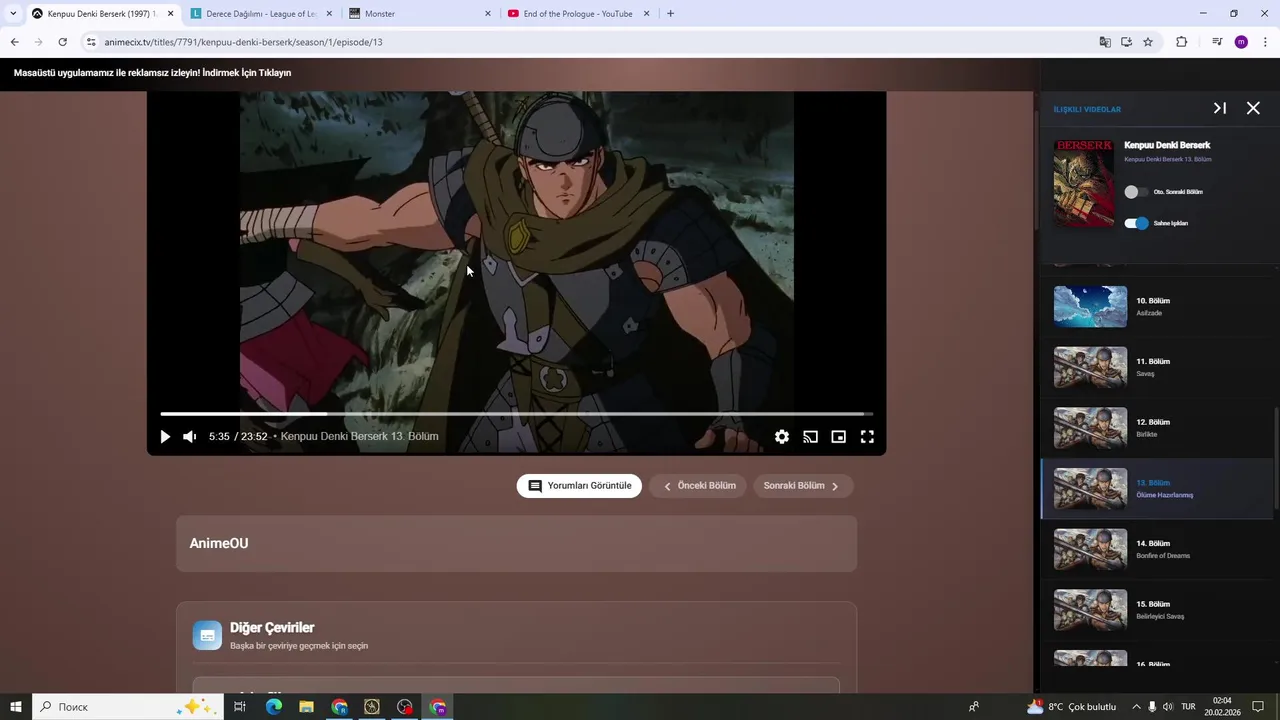Image resolution: width=1280 pixels, height=720 pixels.
Task: Reload the current page
Action: click(x=62, y=42)
